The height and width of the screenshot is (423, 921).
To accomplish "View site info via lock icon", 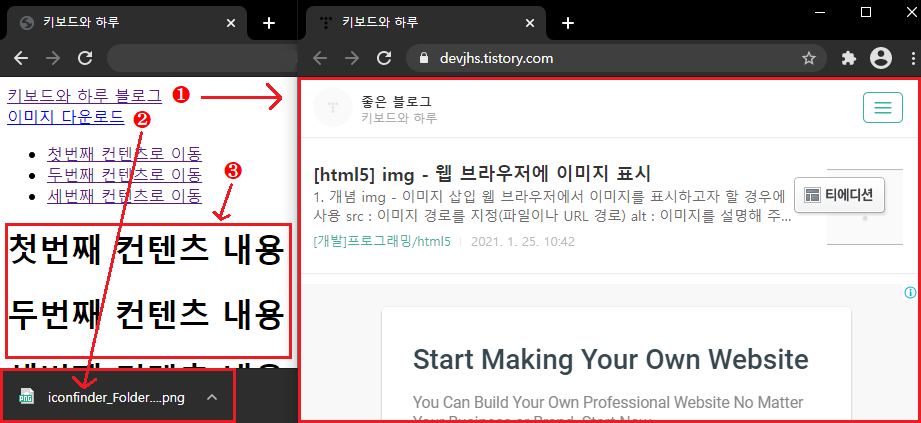I will click(425, 58).
